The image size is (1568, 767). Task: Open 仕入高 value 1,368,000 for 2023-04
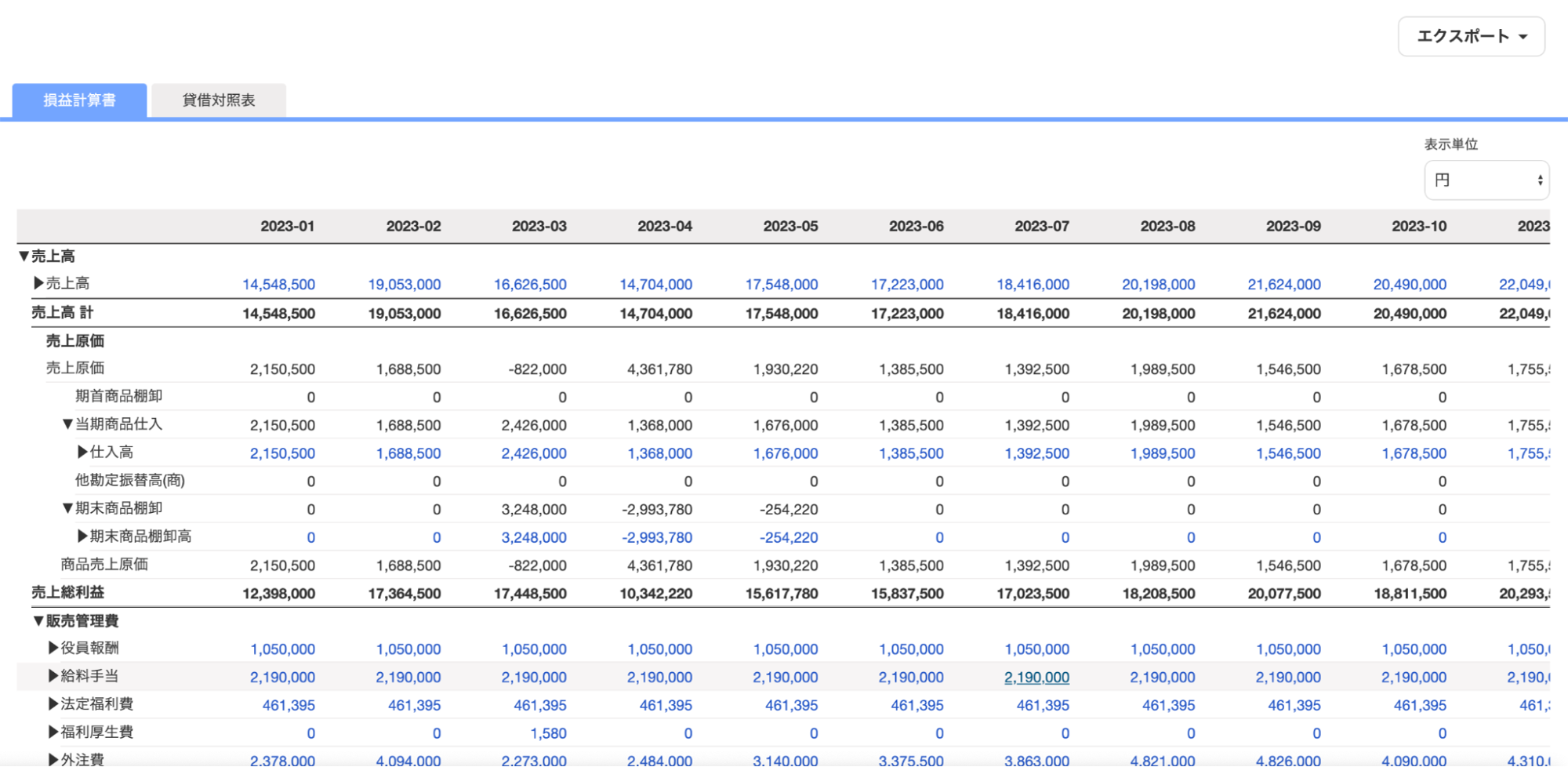pos(659,454)
